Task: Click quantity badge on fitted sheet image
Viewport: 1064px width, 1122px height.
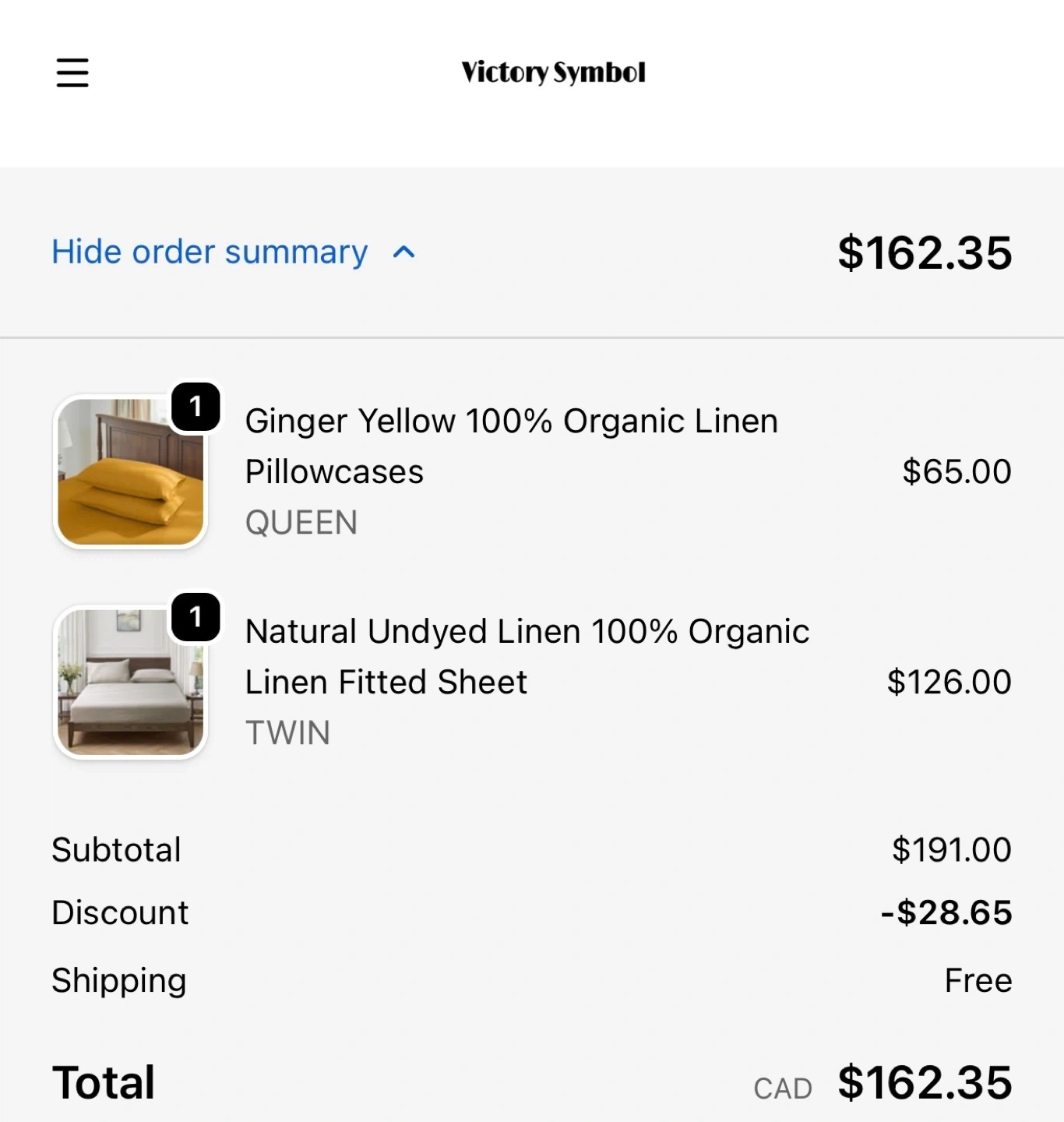Action: 196,616
